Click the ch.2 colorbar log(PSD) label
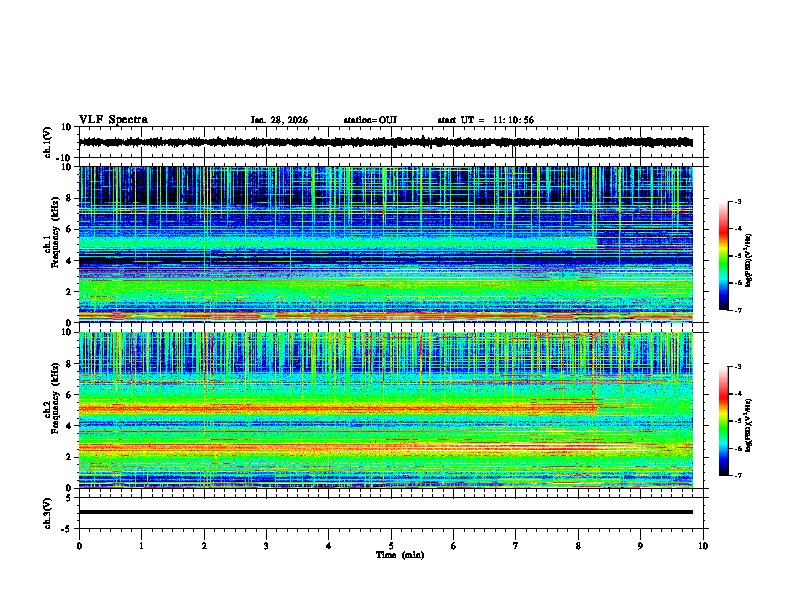The width and height of the screenshot is (792, 612). coord(749,425)
